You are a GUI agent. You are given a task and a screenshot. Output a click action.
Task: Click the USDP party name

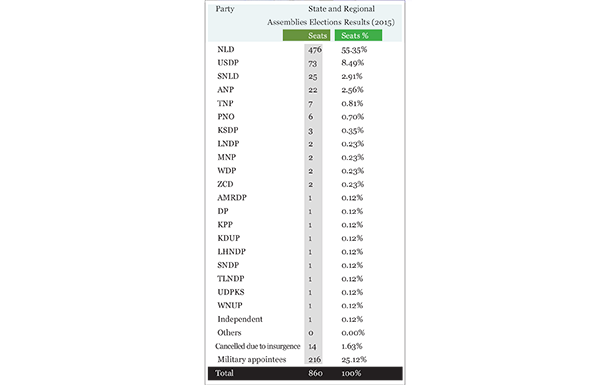point(228,63)
